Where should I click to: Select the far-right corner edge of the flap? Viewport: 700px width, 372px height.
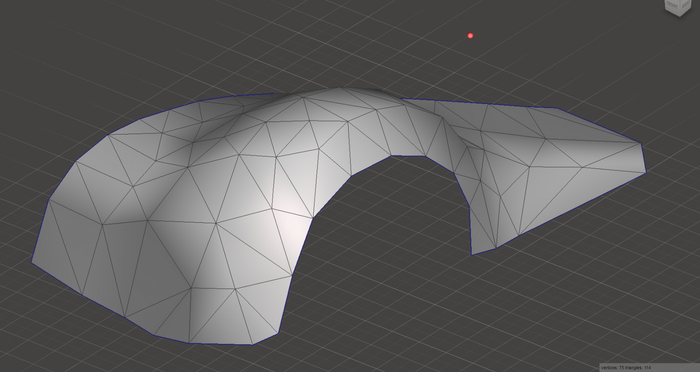point(644,158)
